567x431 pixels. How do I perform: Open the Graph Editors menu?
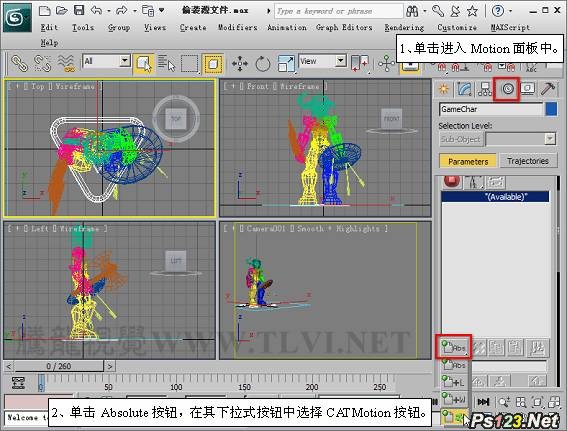pyautogui.click(x=344, y=27)
